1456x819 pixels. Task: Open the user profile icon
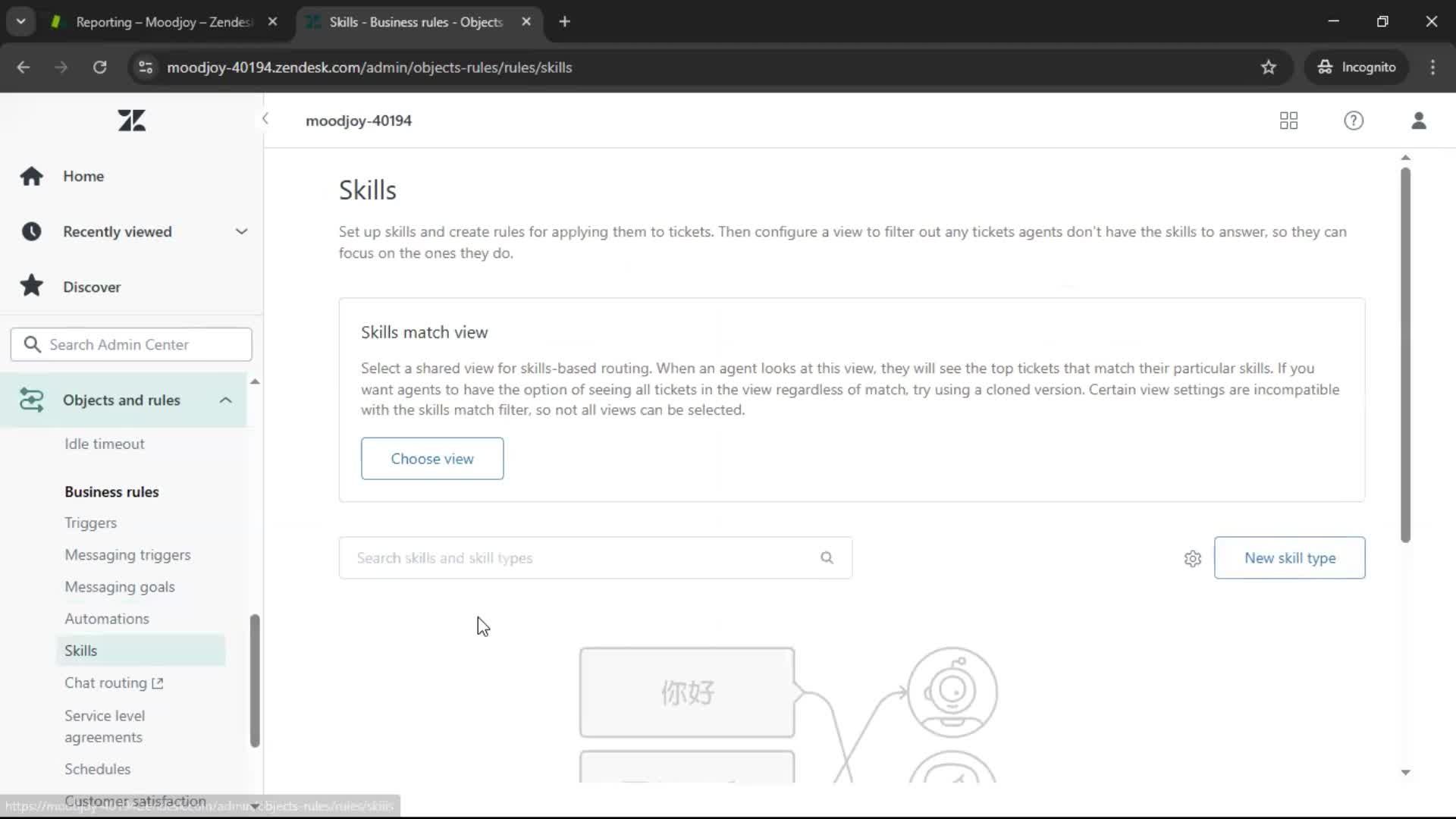coord(1419,121)
